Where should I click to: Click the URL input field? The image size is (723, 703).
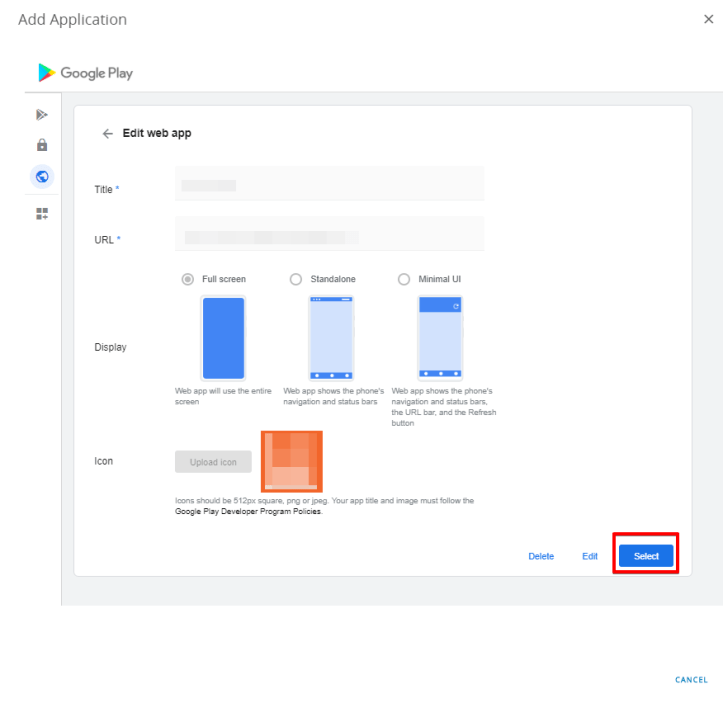pos(329,236)
